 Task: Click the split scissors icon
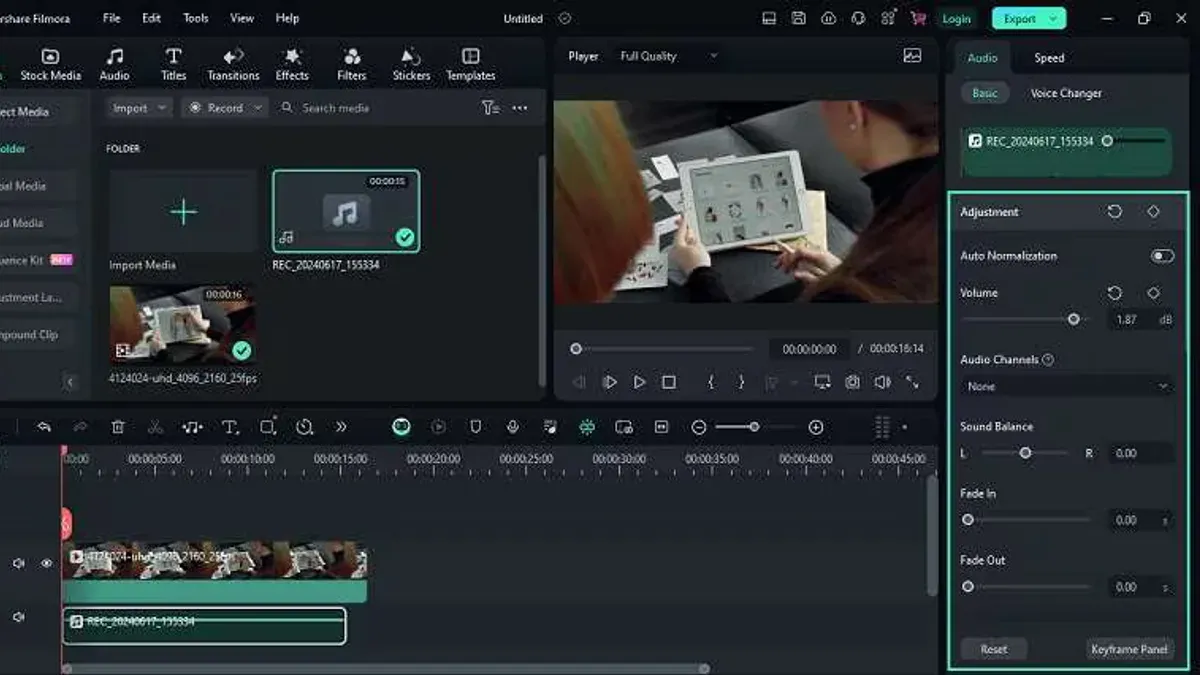pyautogui.click(x=155, y=427)
